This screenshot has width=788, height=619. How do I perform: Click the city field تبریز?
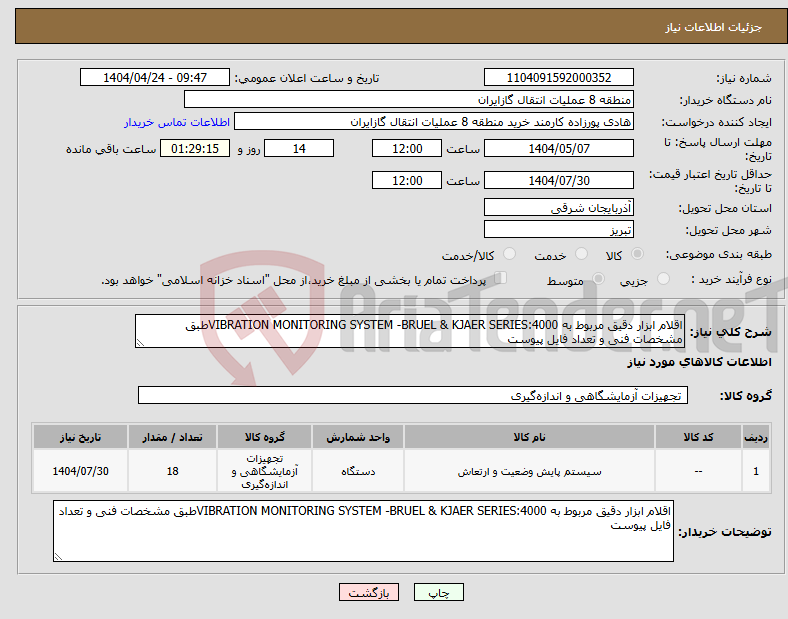pyautogui.click(x=558, y=229)
